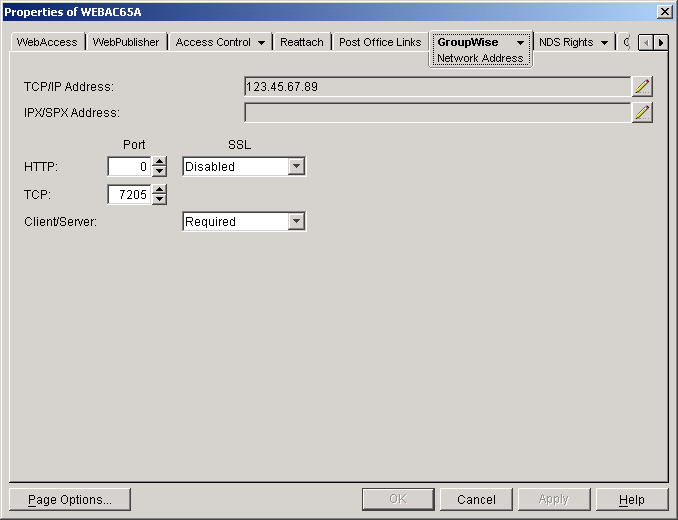Viewport: 678px width, 520px height.
Task: Click the OK button
Action: [x=398, y=500]
